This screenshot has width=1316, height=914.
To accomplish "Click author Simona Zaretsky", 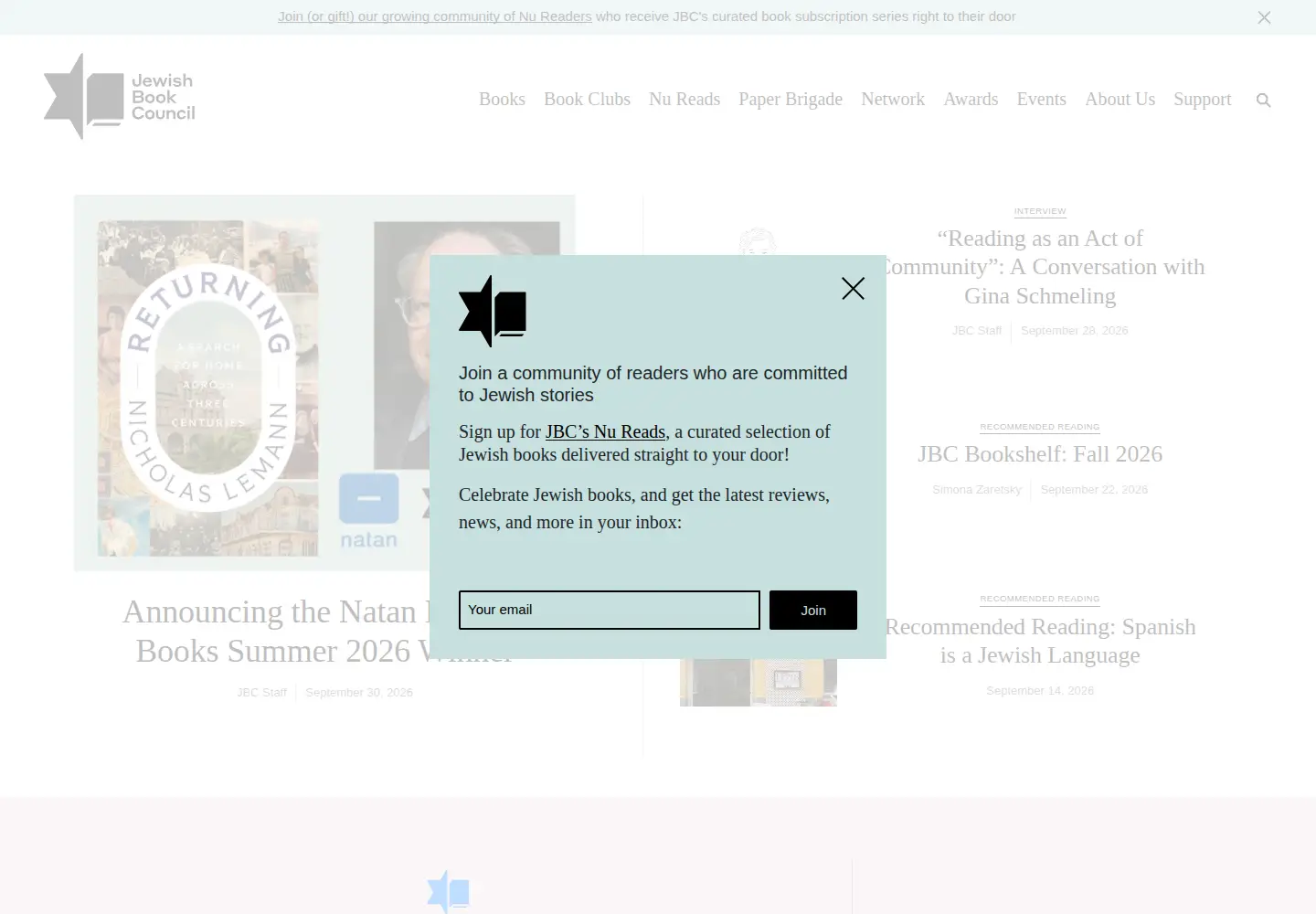I will (977, 490).
